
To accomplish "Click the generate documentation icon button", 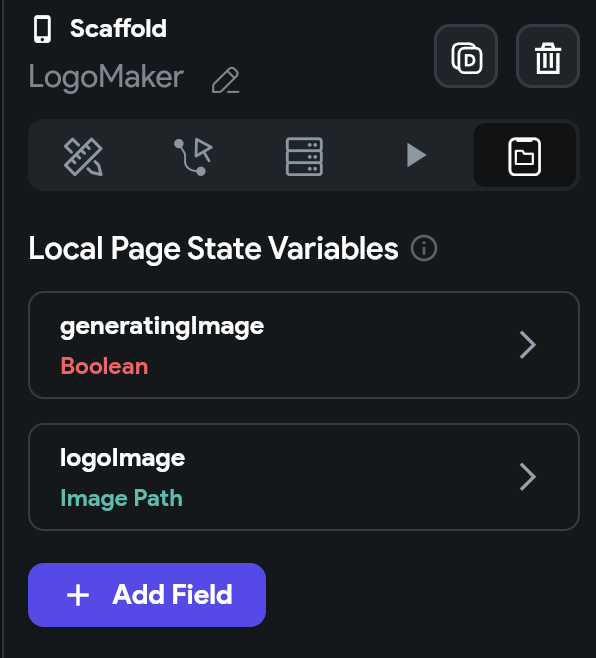I will (466, 56).
